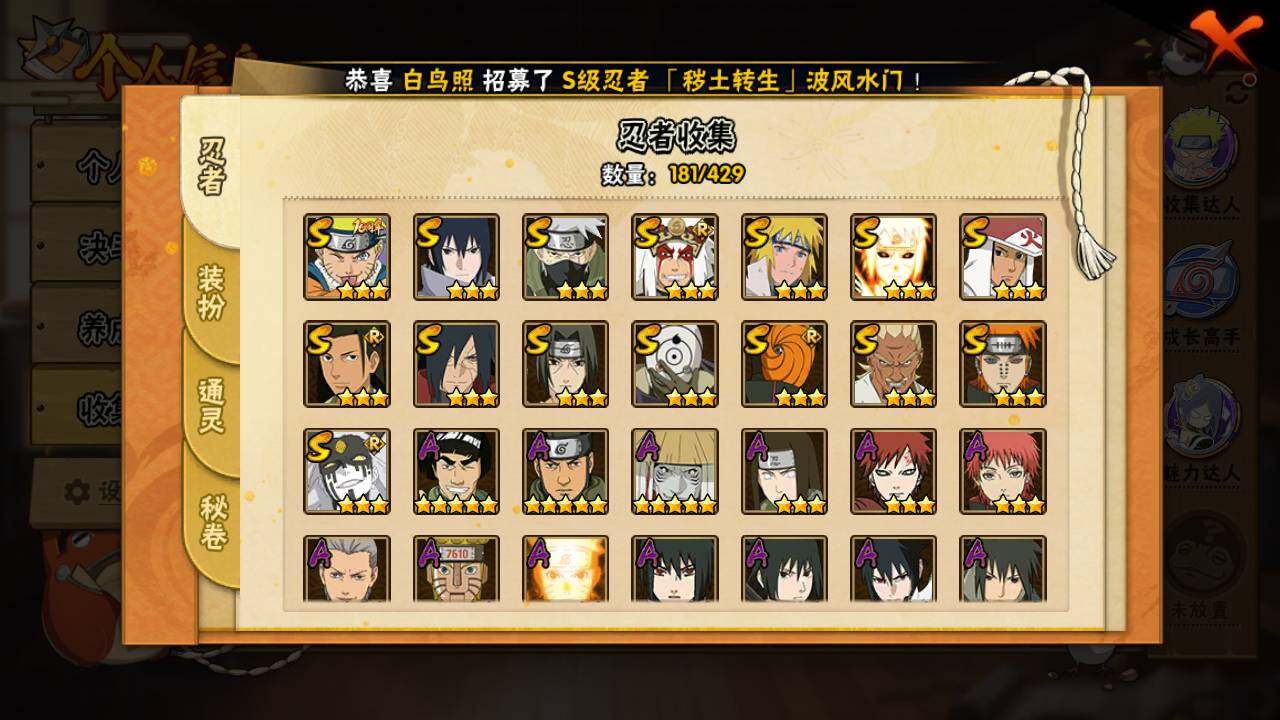Select the glowing chakra-mode Naruto S-rank portrait
Image resolution: width=1280 pixels, height=720 pixels.
[x=894, y=257]
